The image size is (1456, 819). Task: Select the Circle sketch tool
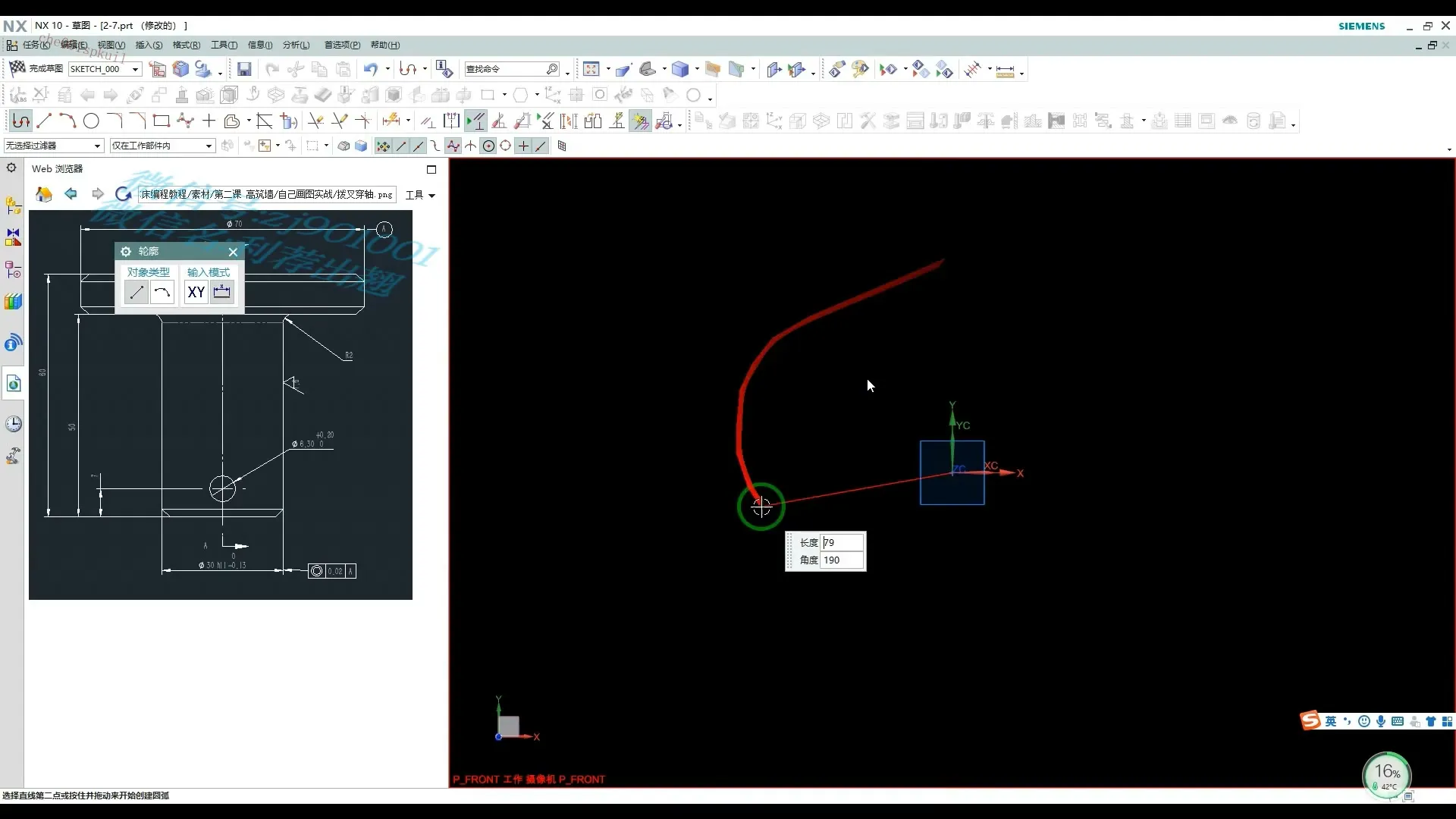tap(91, 121)
